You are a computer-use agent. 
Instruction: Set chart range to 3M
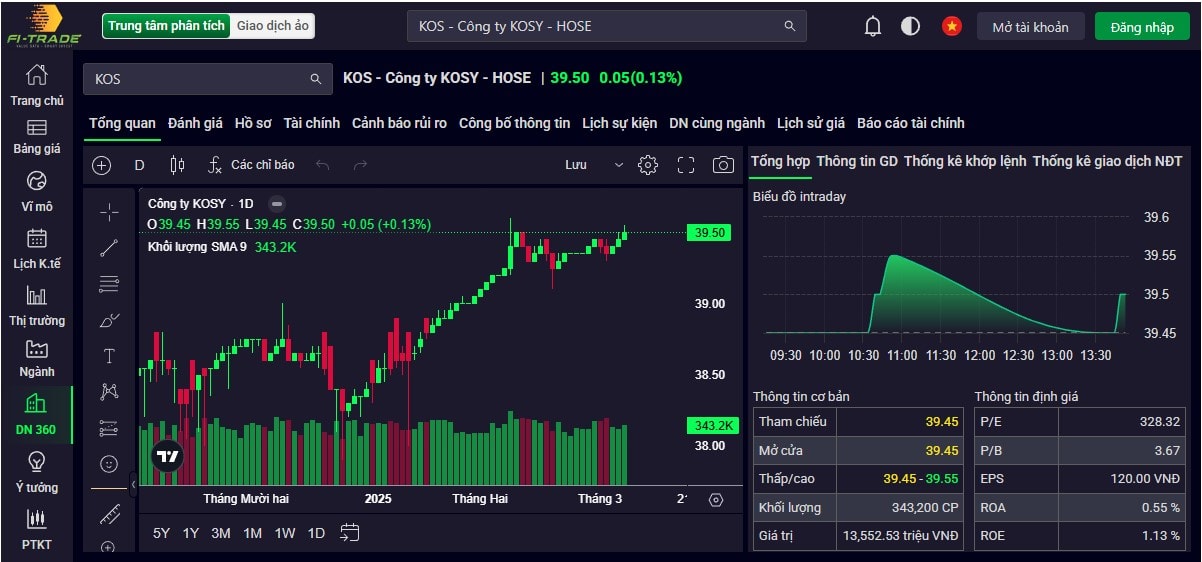click(221, 533)
